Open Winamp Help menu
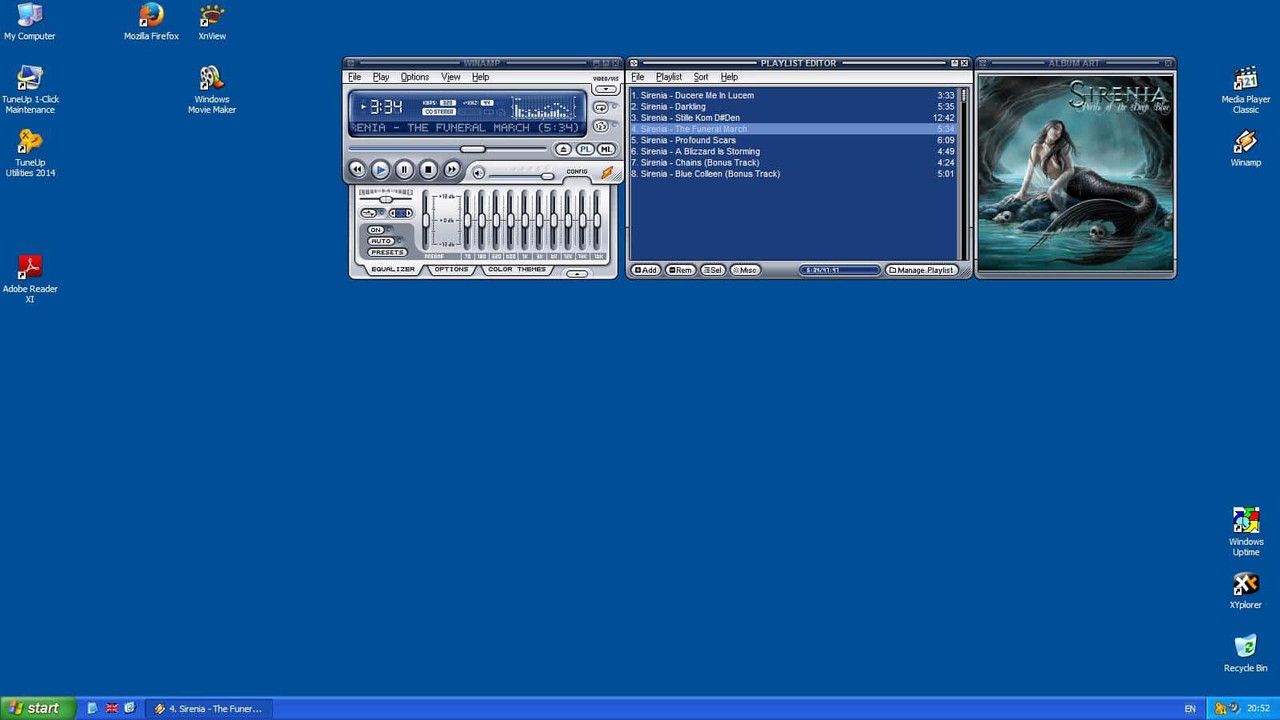1280x720 pixels. 480,77
